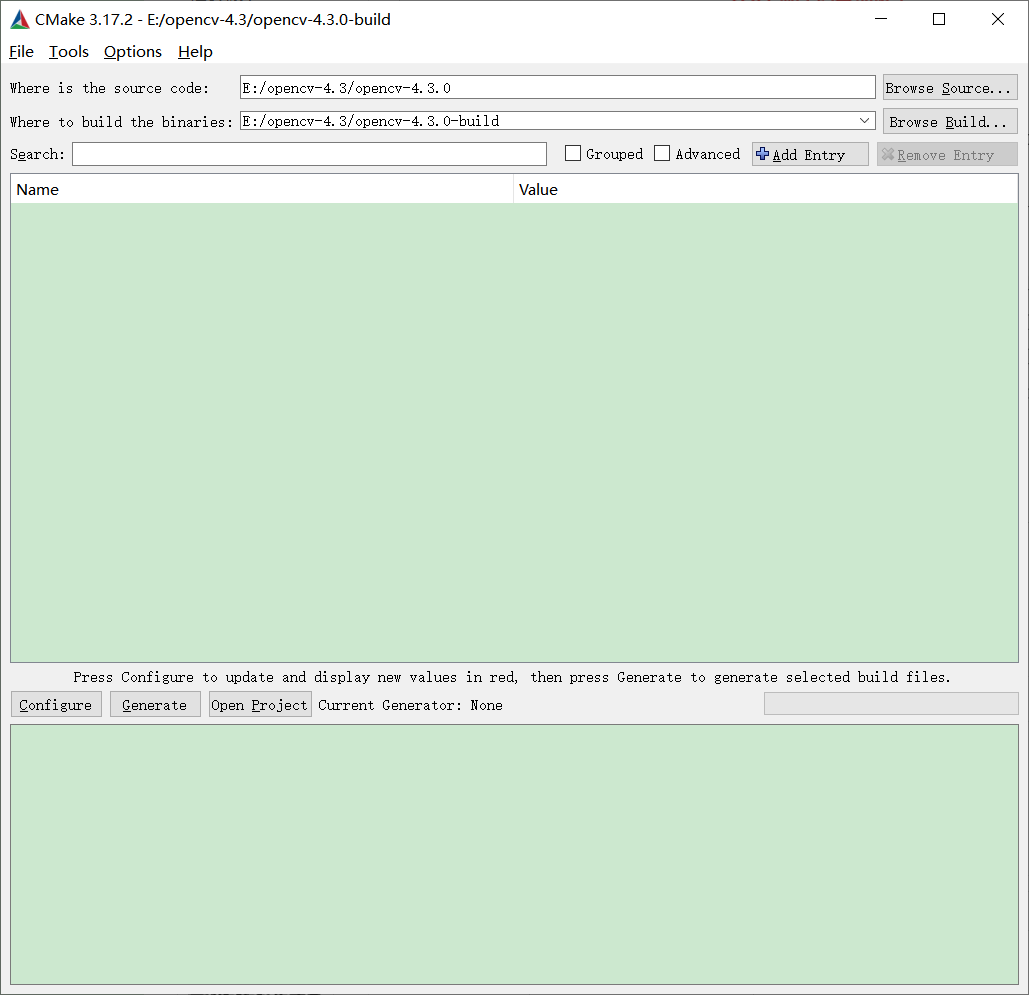Click the Add Entry plus icon
Image resolution: width=1029 pixels, height=995 pixels.
761,154
